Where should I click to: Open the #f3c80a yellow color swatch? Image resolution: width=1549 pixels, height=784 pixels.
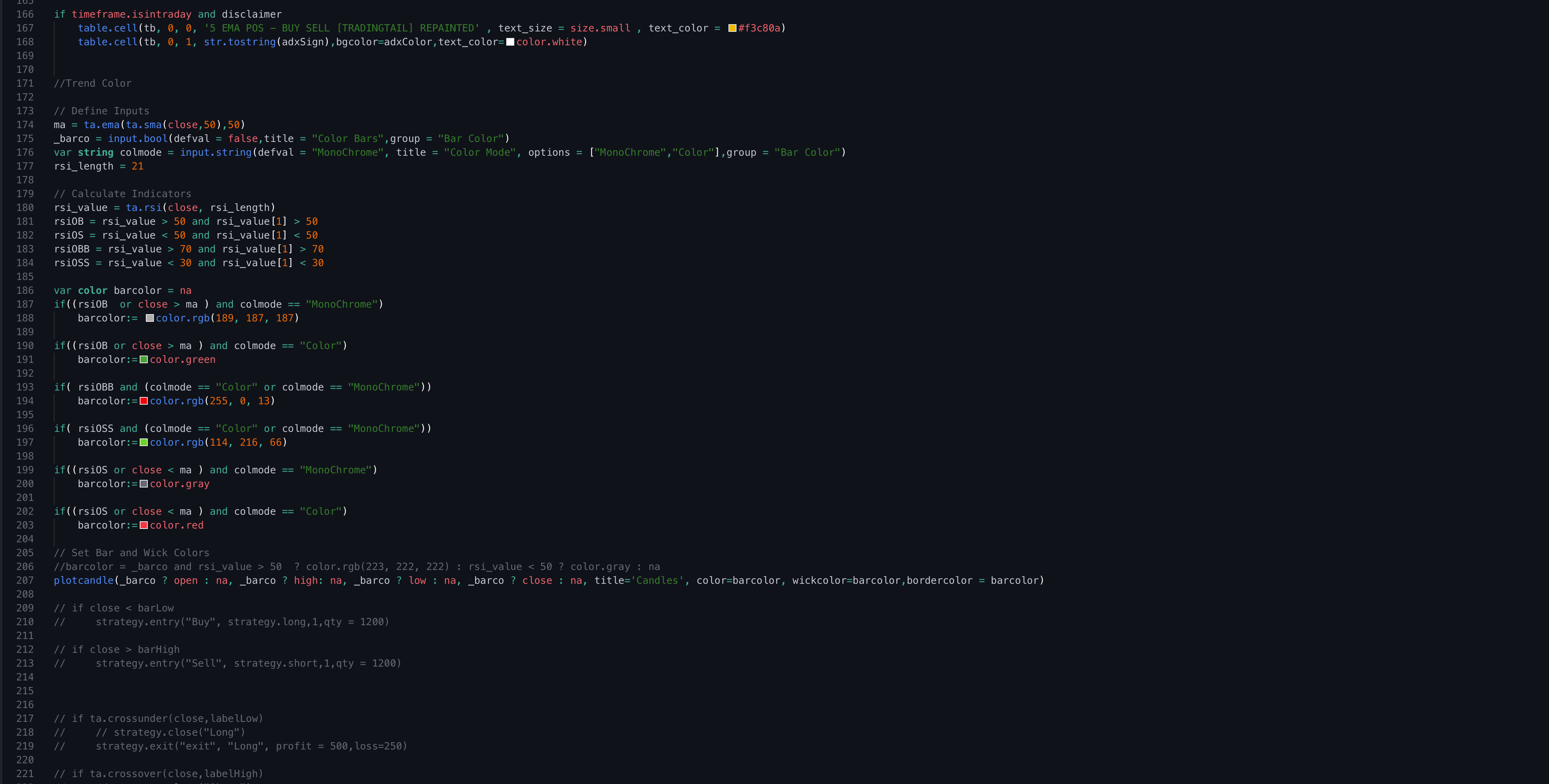click(732, 28)
